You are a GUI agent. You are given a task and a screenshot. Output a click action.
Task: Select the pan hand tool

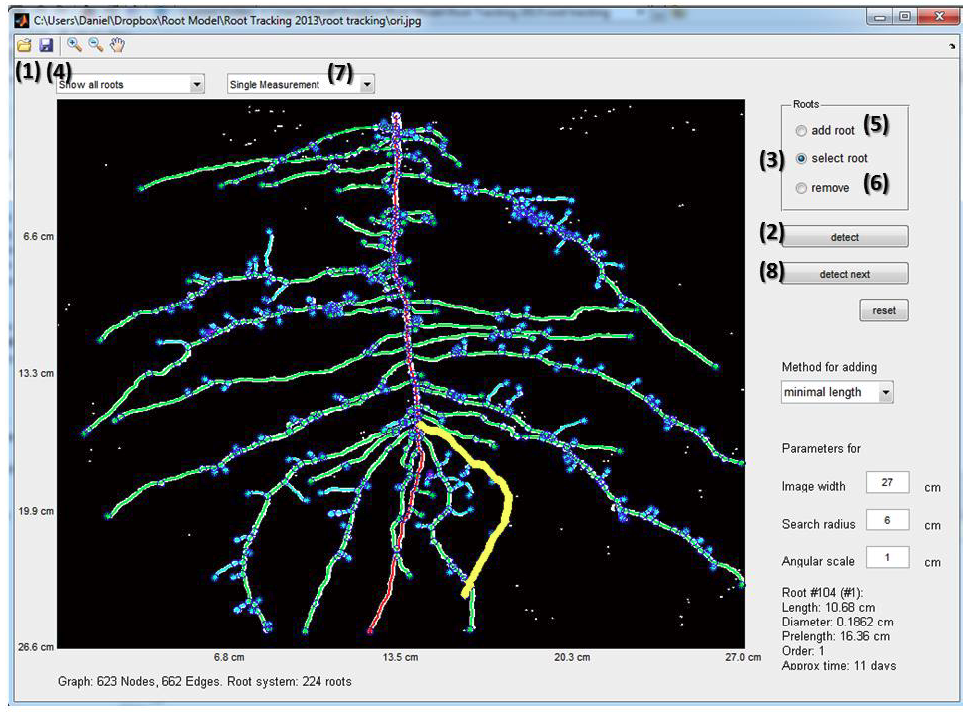(x=117, y=44)
